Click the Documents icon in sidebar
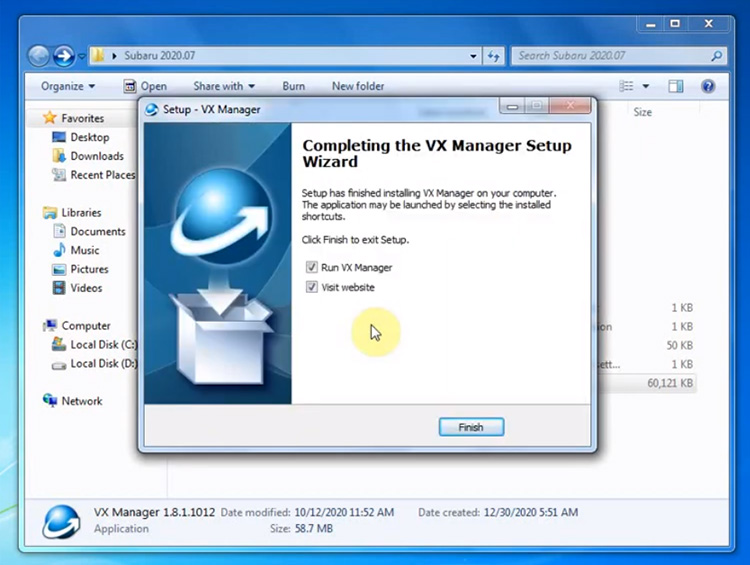Screen dimensions: 750x565 tap(59, 231)
